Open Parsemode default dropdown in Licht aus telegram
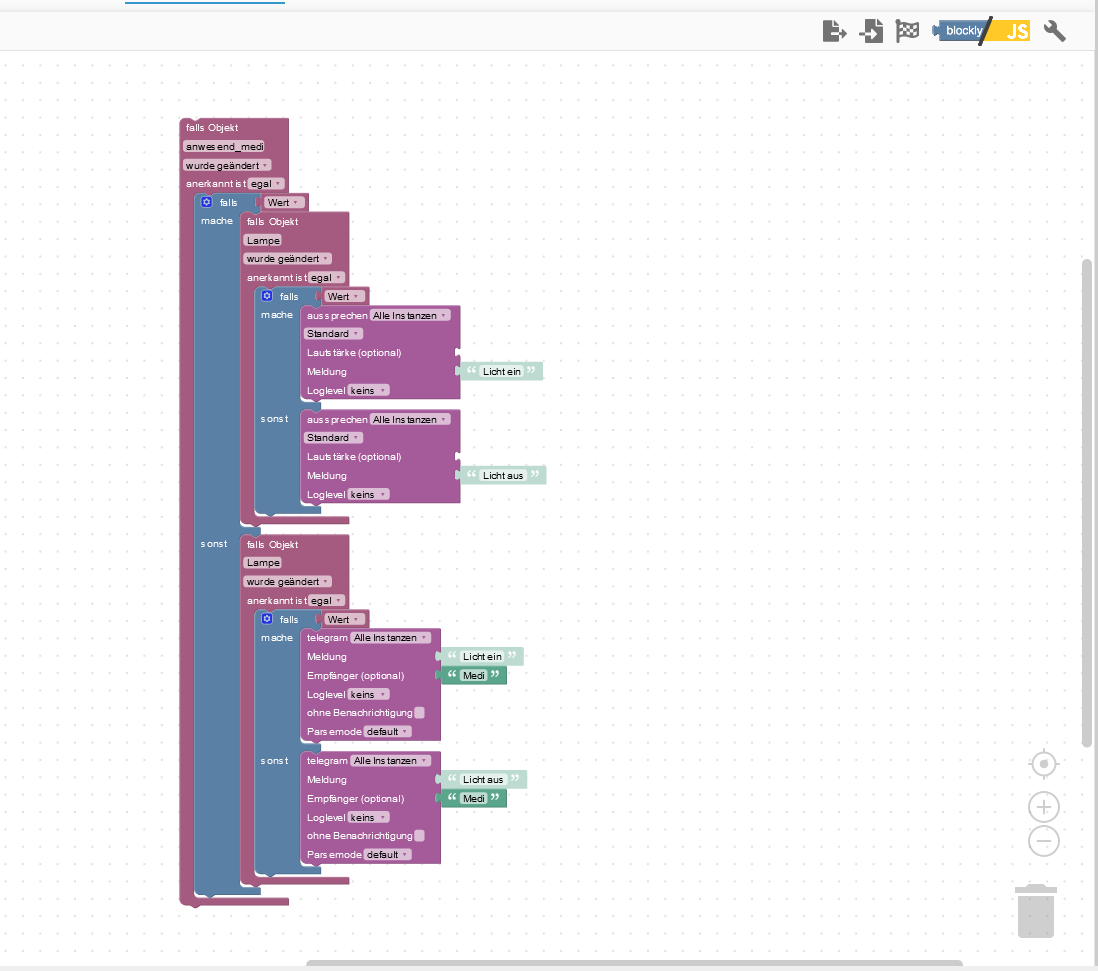The height and width of the screenshot is (971, 1098). pos(387,855)
